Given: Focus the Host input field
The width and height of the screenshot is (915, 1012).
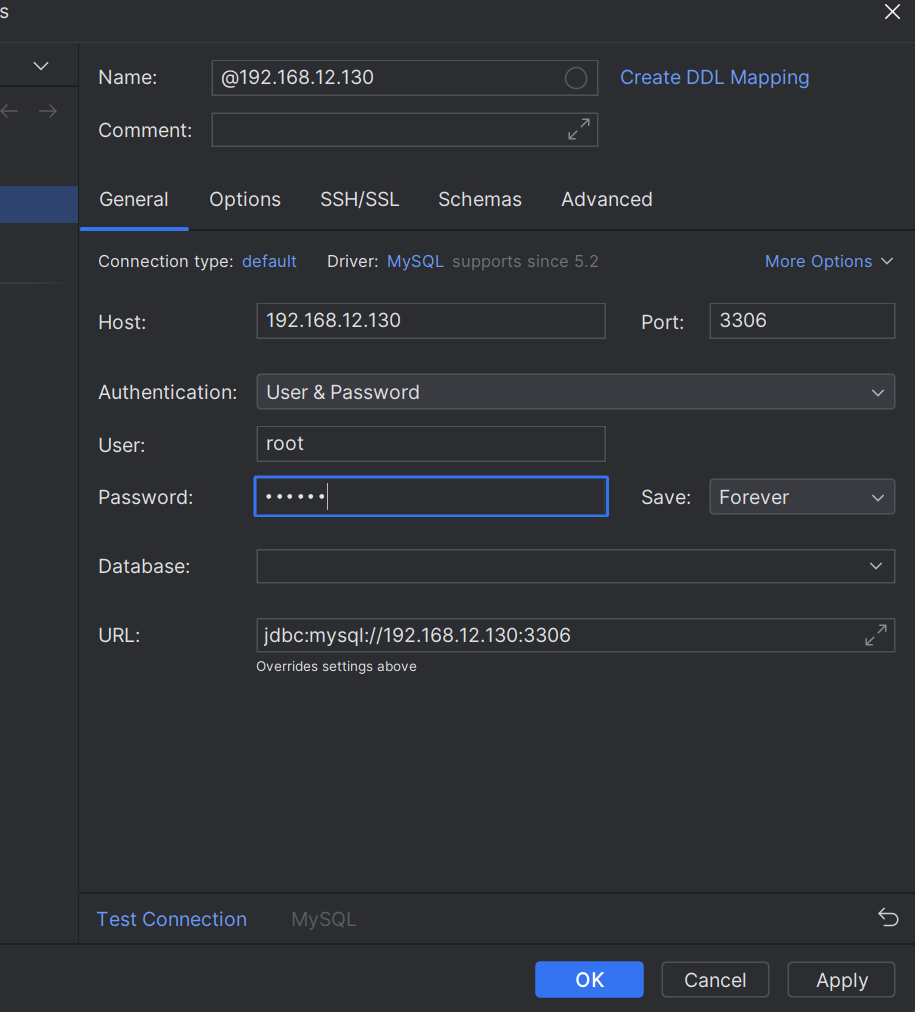Looking at the screenshot, I should click(x=431, y=321).
